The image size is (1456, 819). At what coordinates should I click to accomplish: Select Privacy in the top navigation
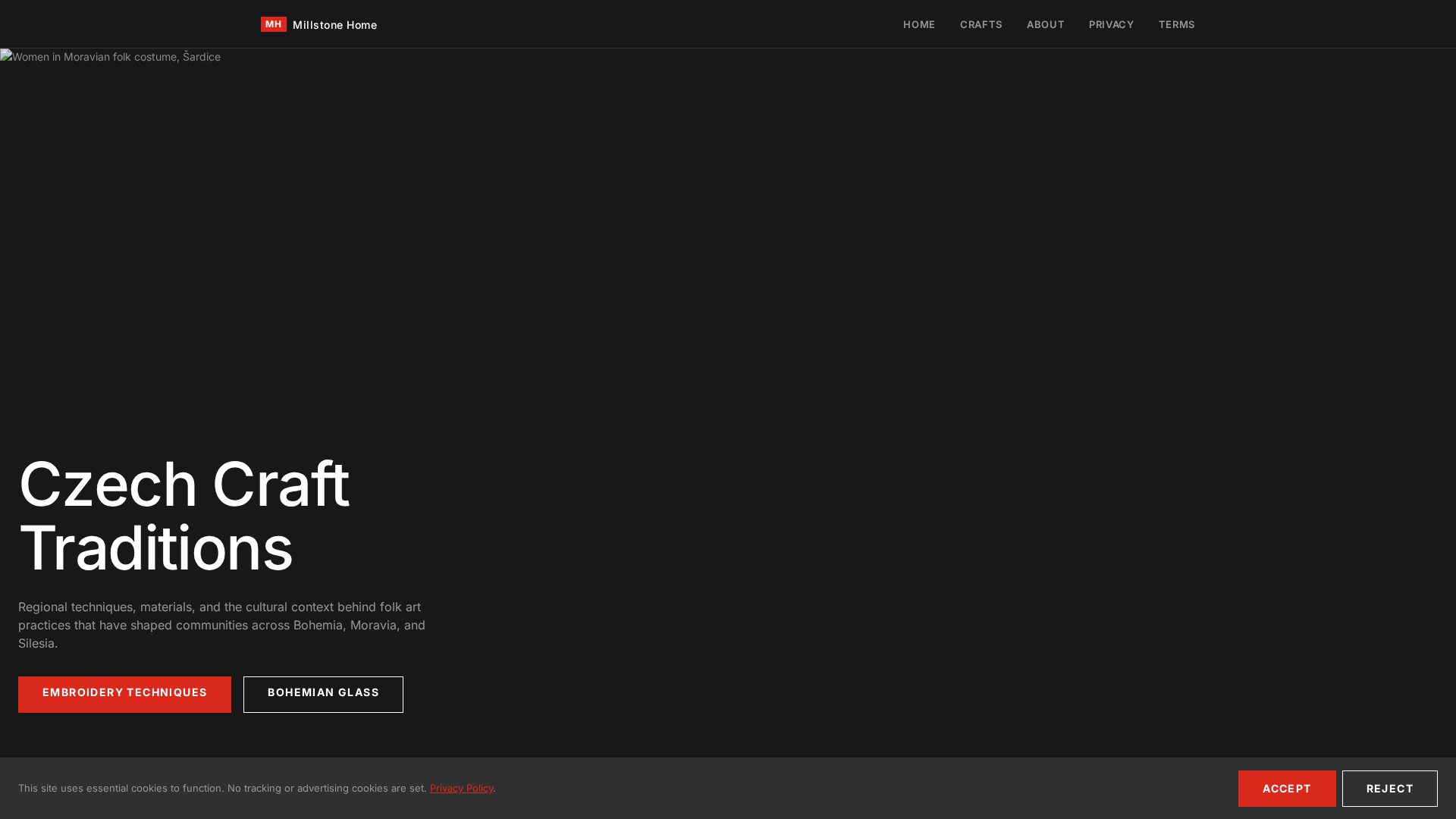point(1112,24)
